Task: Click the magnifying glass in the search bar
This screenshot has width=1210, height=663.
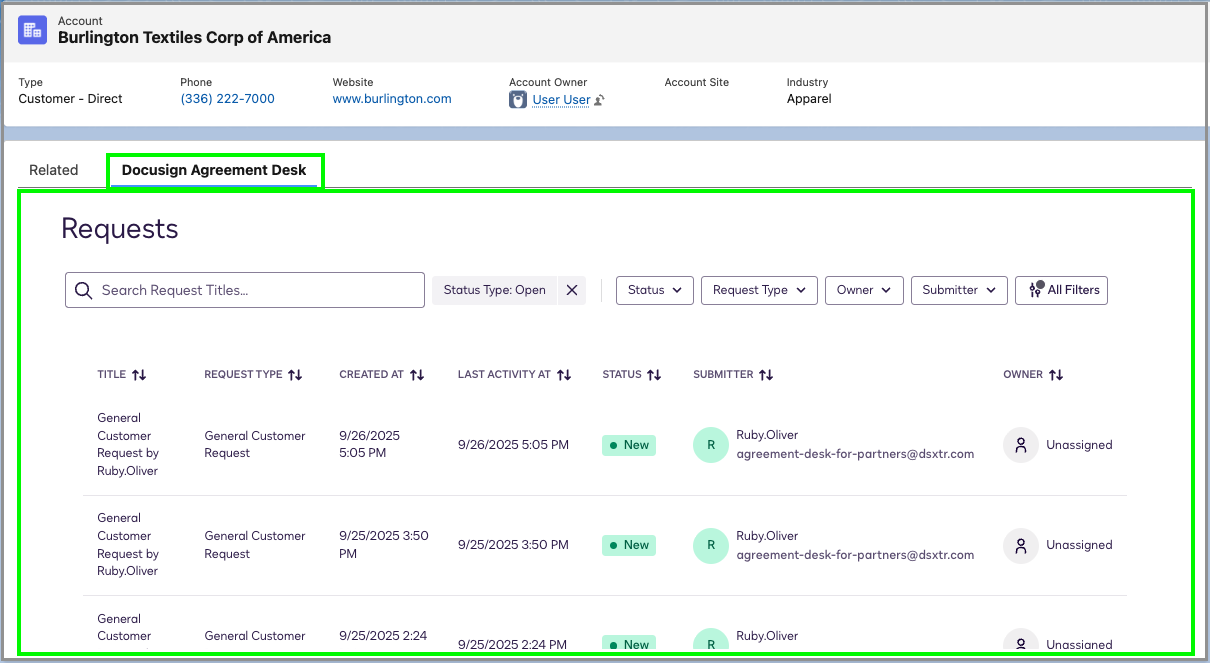Action: coord(83,290)
